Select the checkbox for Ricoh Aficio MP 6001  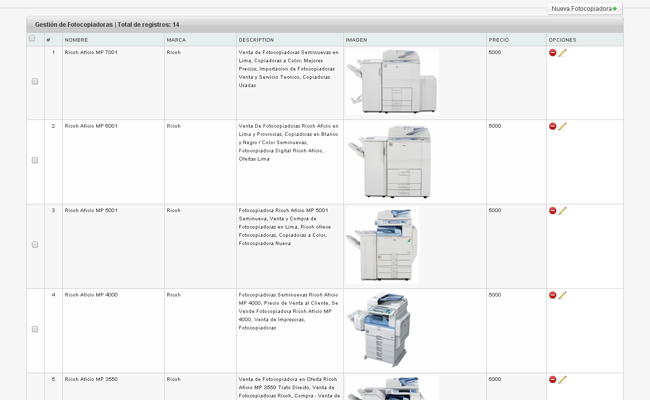point(35,160)
